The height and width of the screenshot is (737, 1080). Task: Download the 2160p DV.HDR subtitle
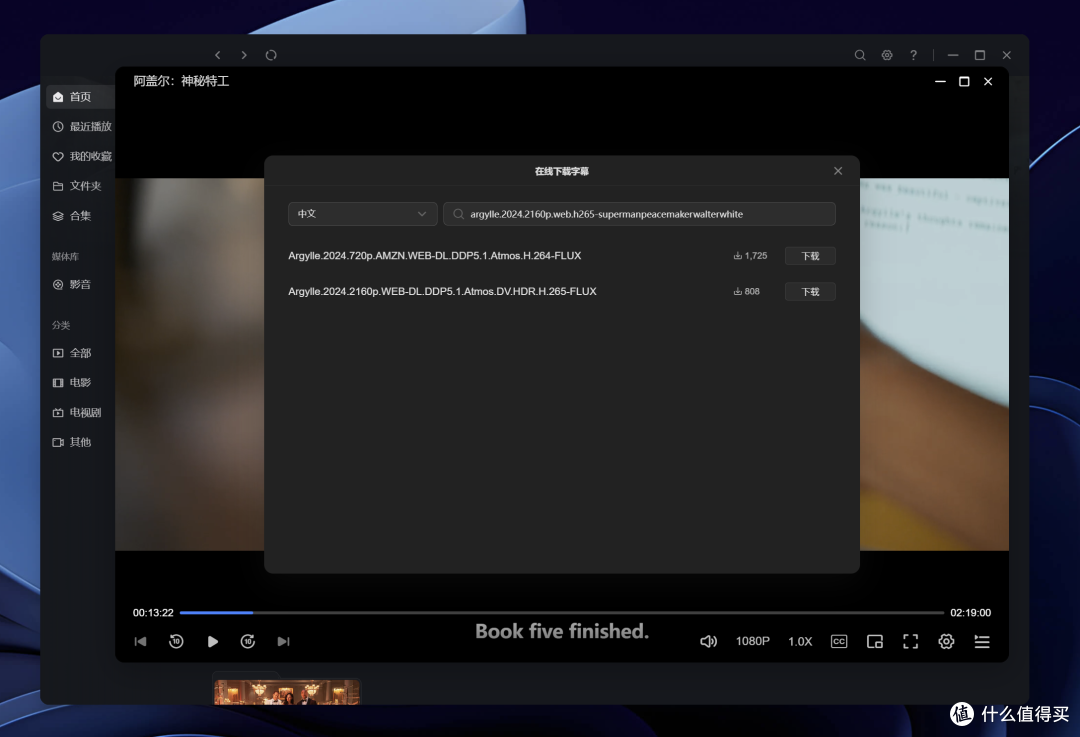(810, 291)
